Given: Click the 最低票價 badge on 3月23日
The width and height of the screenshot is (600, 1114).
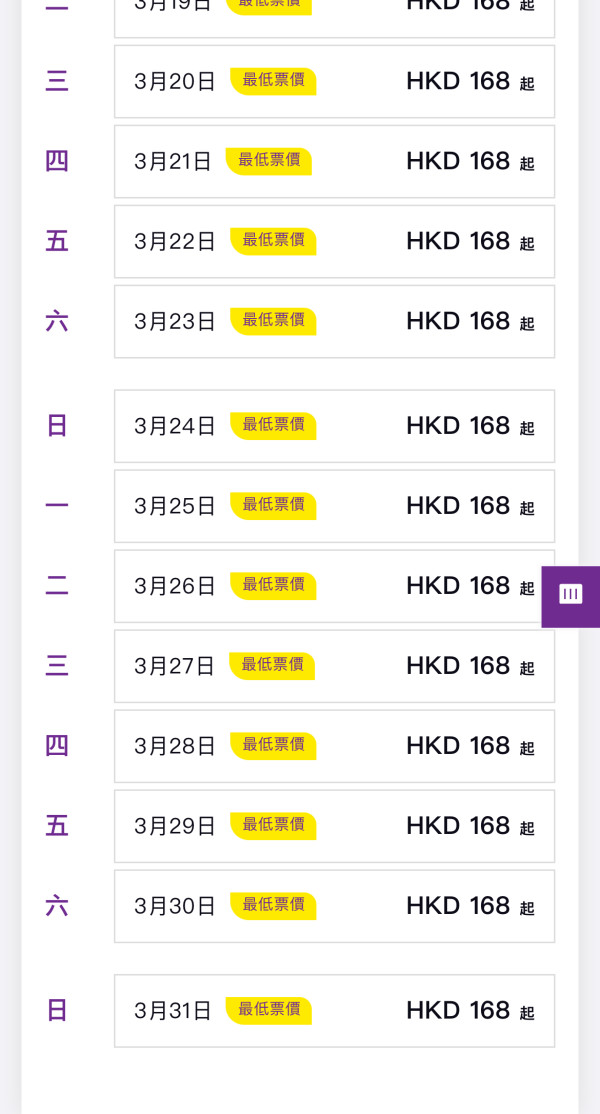Looking at the screenshot, I should [x=273, y=321].
